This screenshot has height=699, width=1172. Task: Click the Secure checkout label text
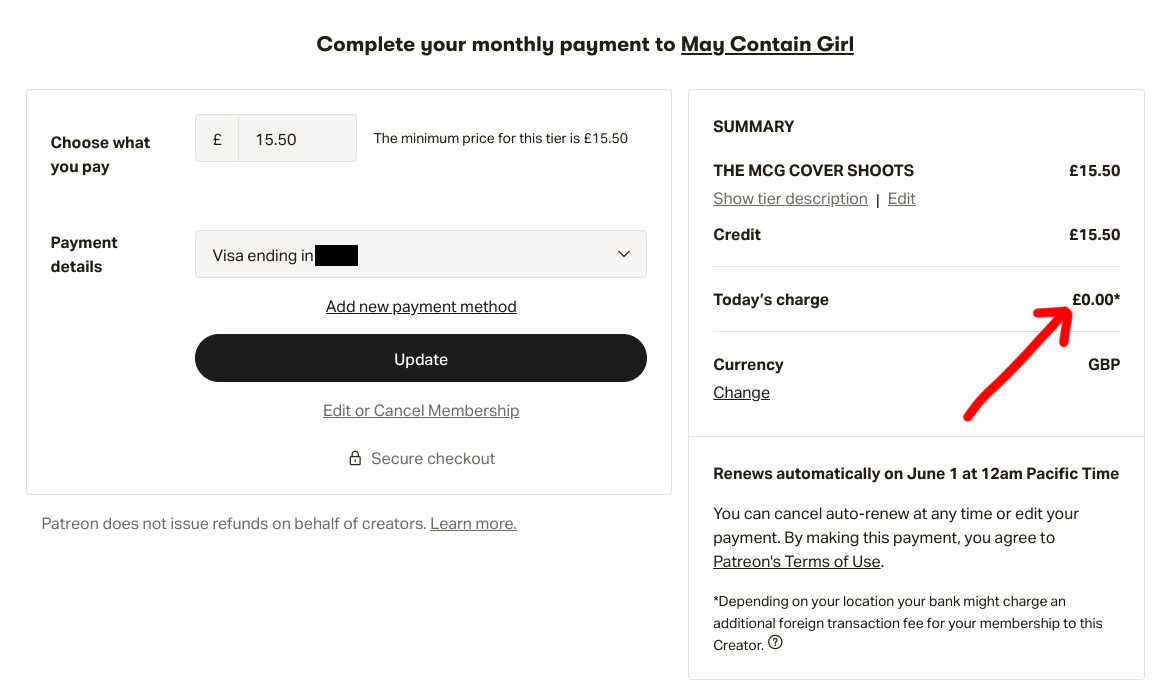pos(433,458)
